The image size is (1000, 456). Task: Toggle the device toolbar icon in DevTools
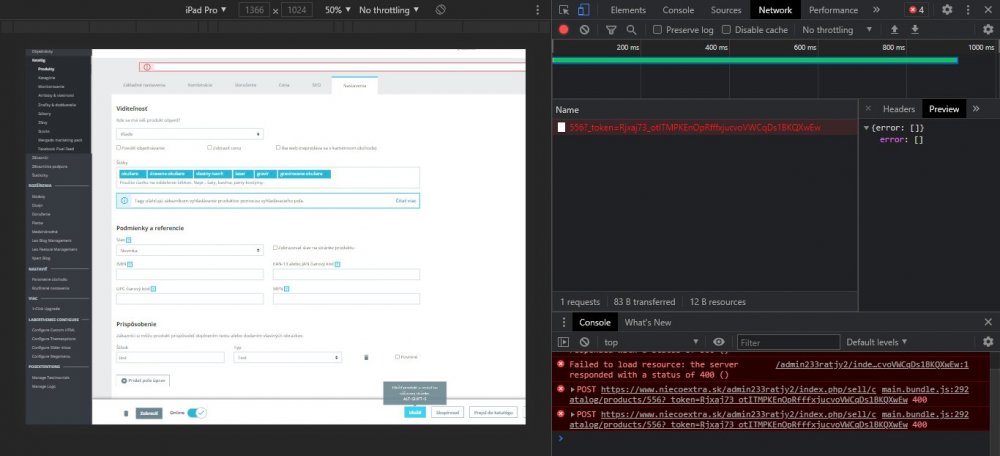pyautogui.click(x=584, y=10)
